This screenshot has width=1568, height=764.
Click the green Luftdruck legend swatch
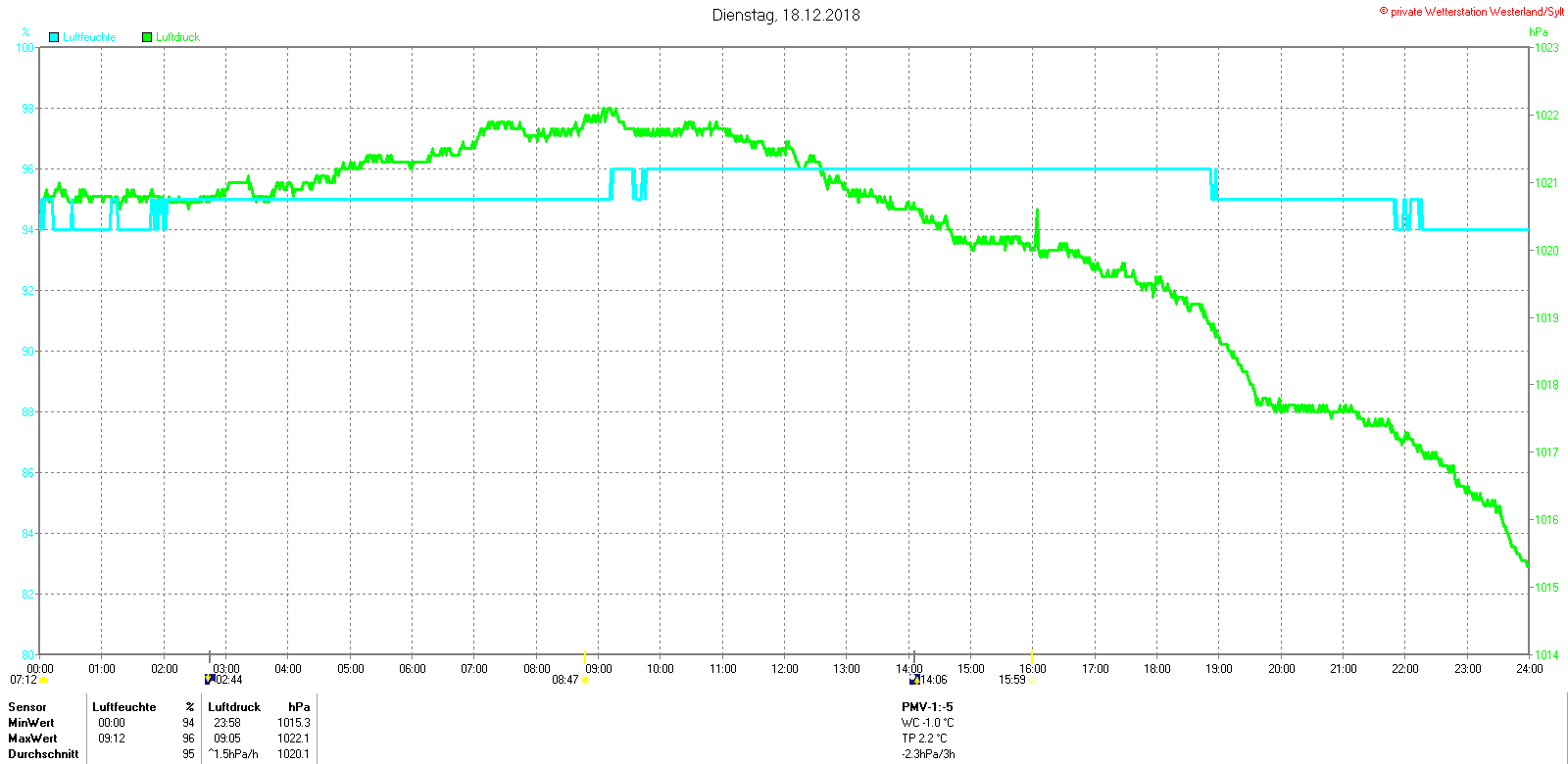(147, 37)
